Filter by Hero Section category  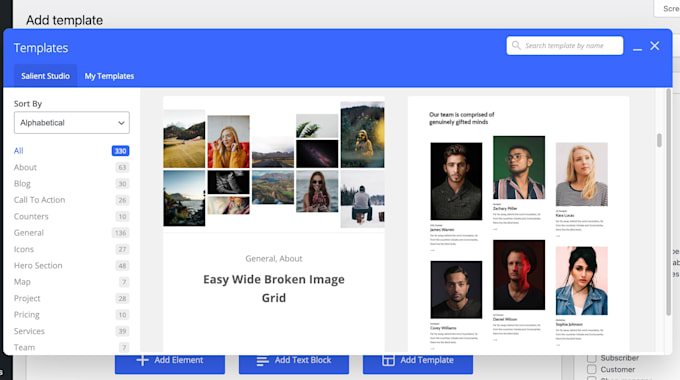point(38,265)
